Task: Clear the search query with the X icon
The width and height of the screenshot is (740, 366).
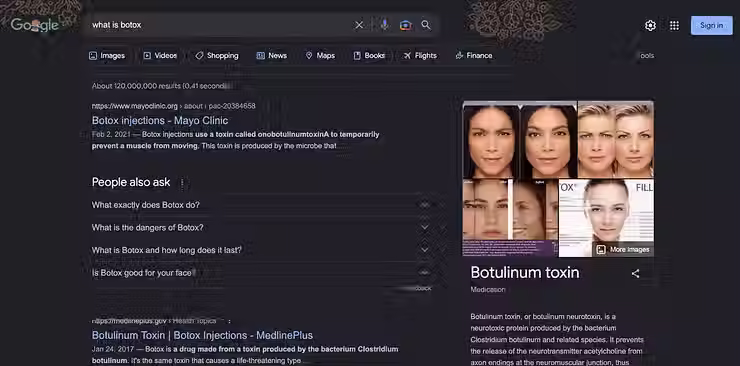Action: pos(359,25)
